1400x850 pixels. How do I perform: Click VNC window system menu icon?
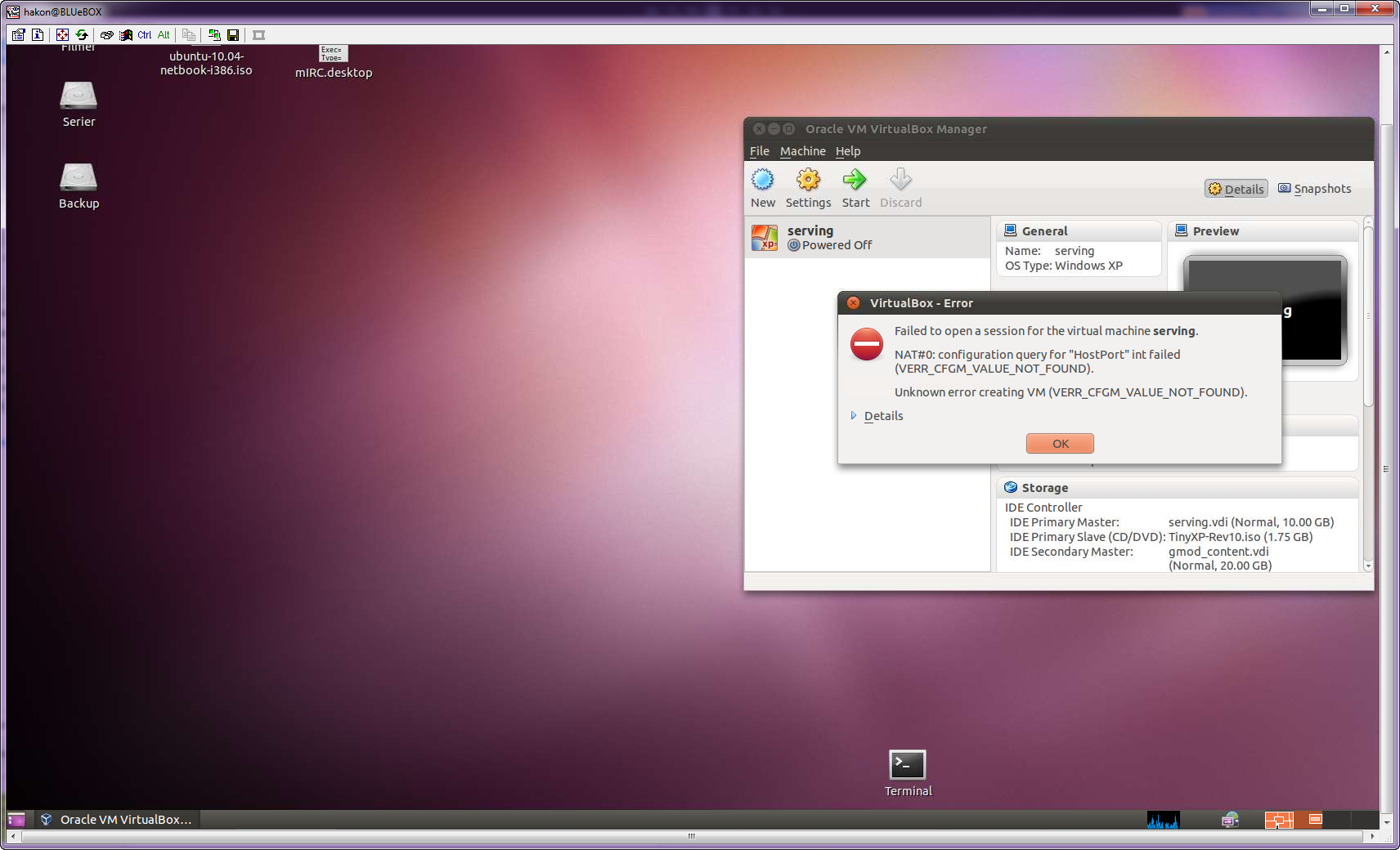click(13, 11)
